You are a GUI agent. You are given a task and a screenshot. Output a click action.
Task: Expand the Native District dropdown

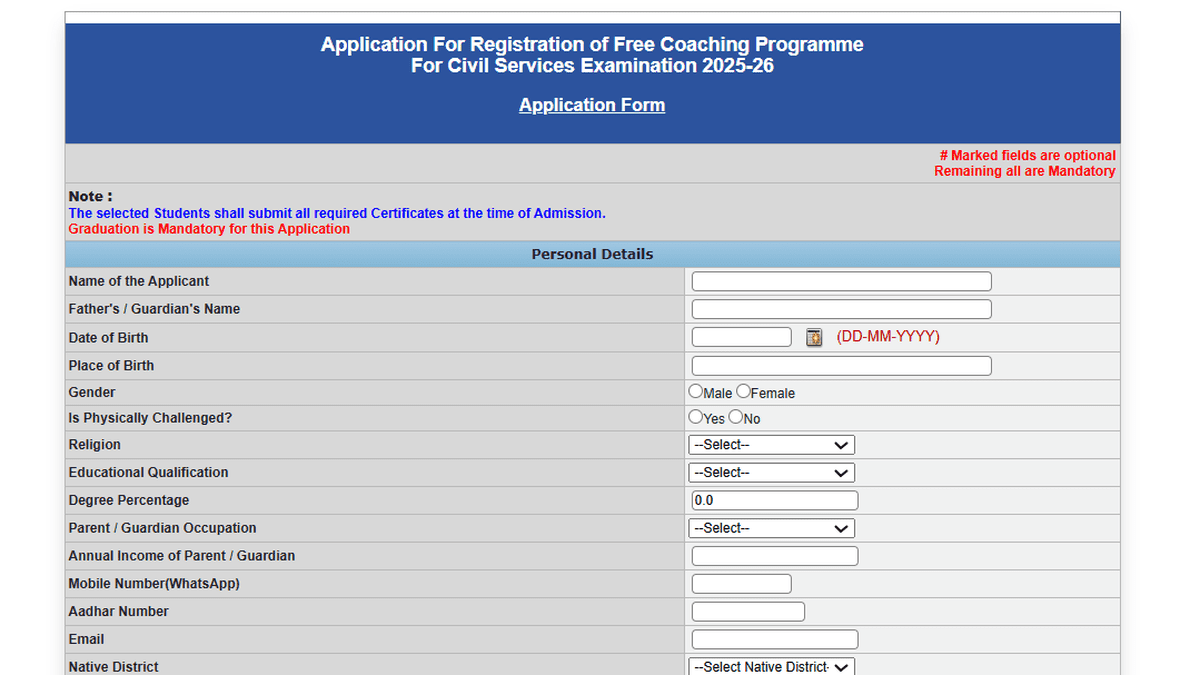(771, 666)
